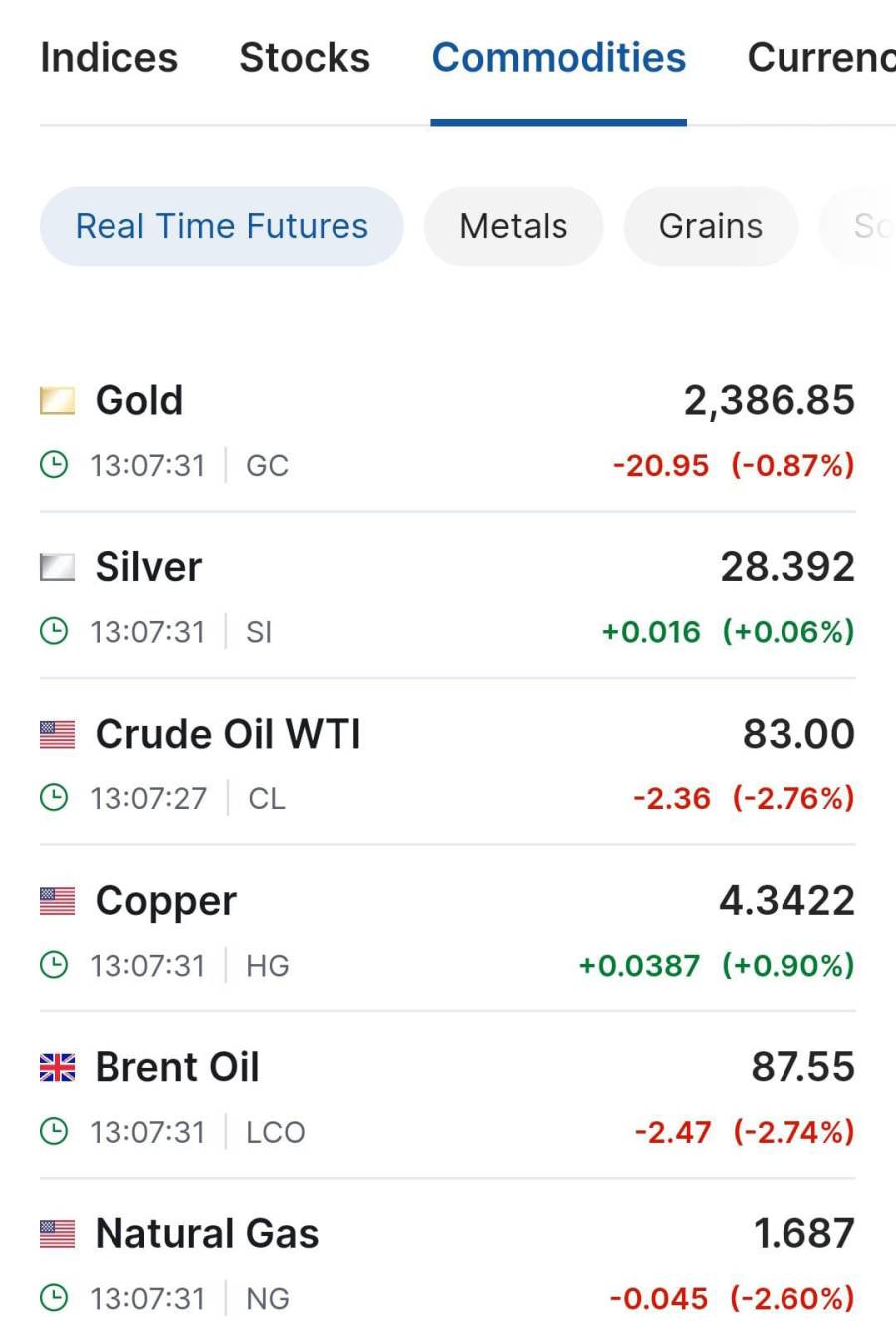The width and height of the screenshot is (896, 1321).
Task: Click the US flag beside Copper
Action: [57, 901]
